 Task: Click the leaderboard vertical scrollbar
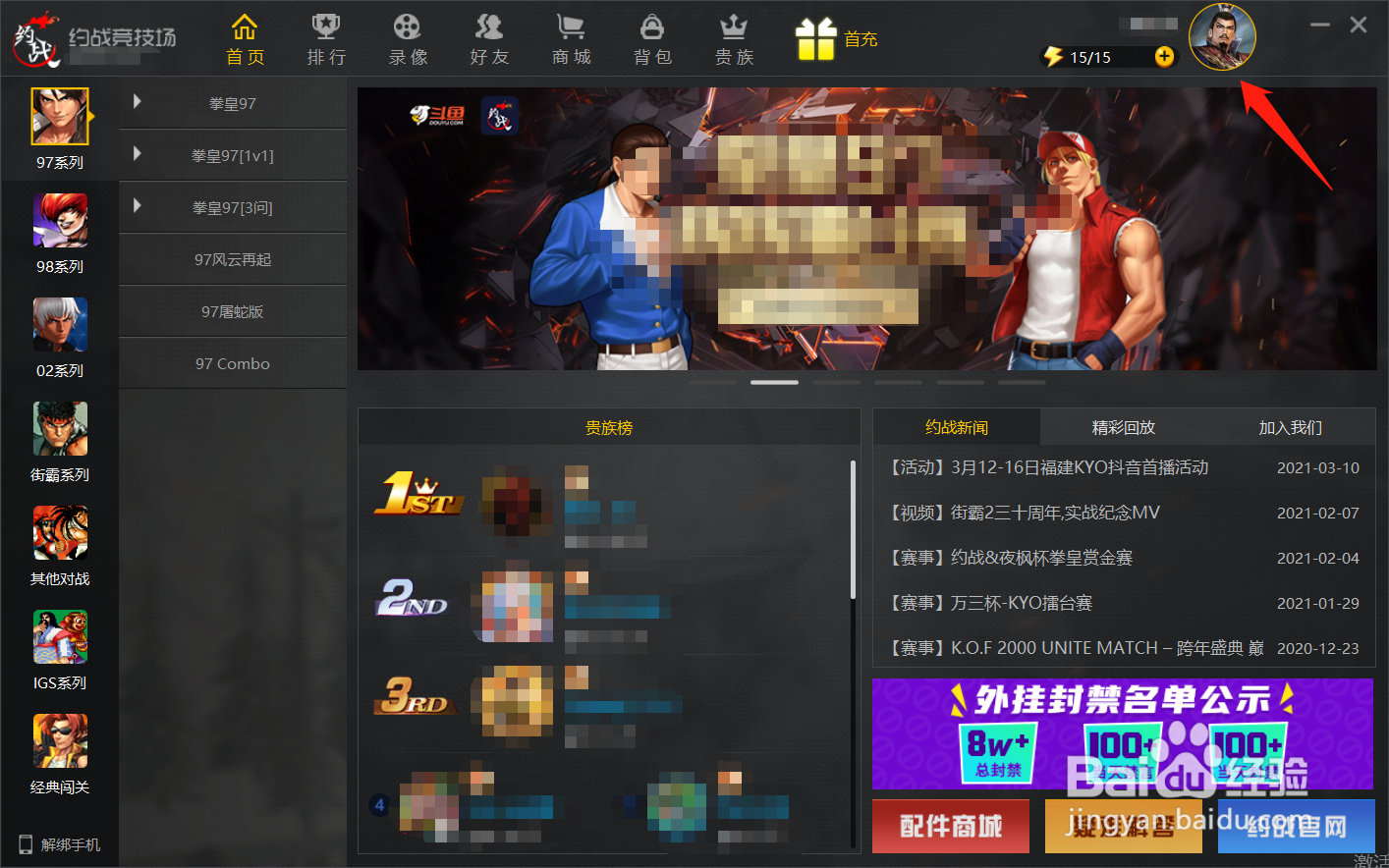(853, 530)
